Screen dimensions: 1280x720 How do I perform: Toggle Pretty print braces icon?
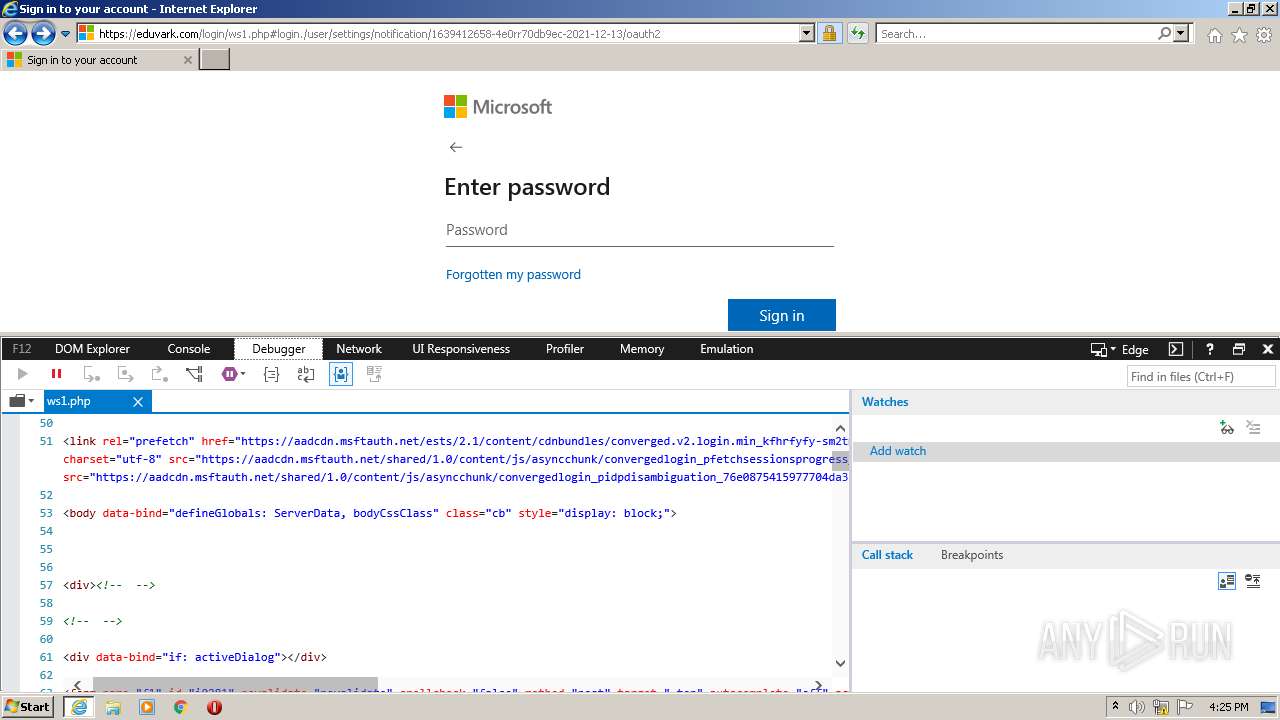coord(271,374)
